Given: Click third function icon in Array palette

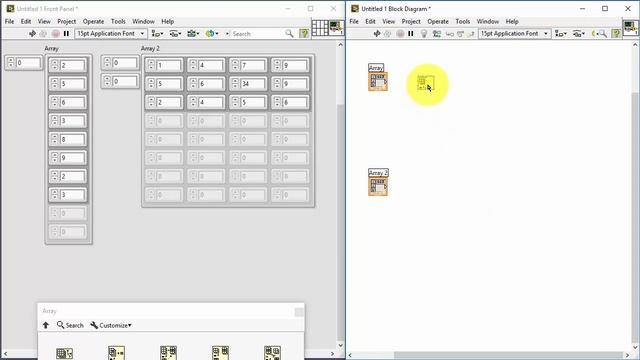Looking at the screenshot, I should coord(168,353).
